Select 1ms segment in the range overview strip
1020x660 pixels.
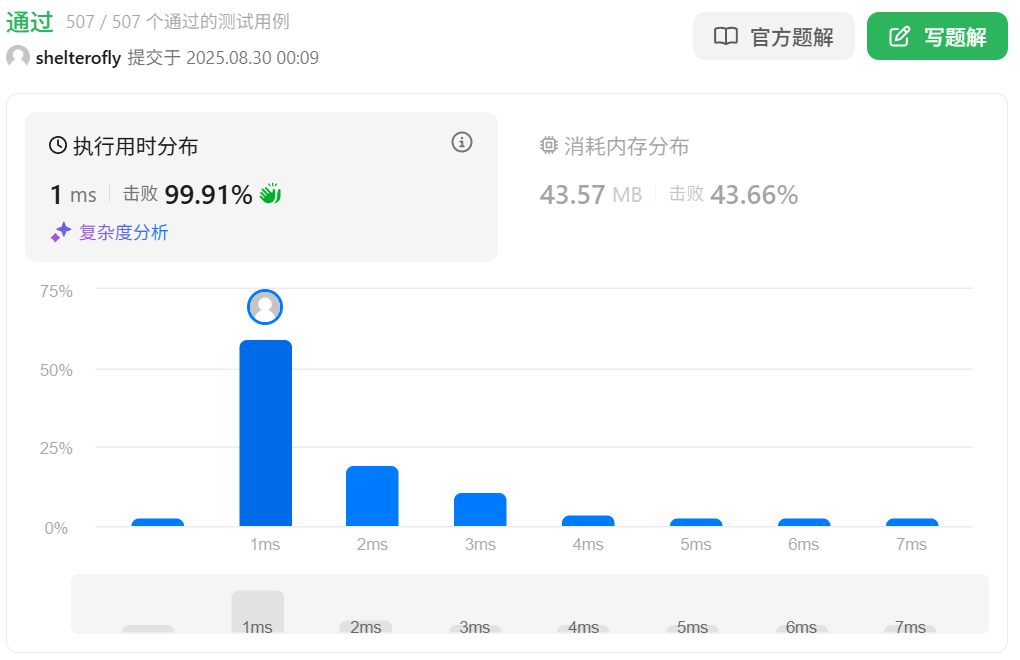click(258, 612)
